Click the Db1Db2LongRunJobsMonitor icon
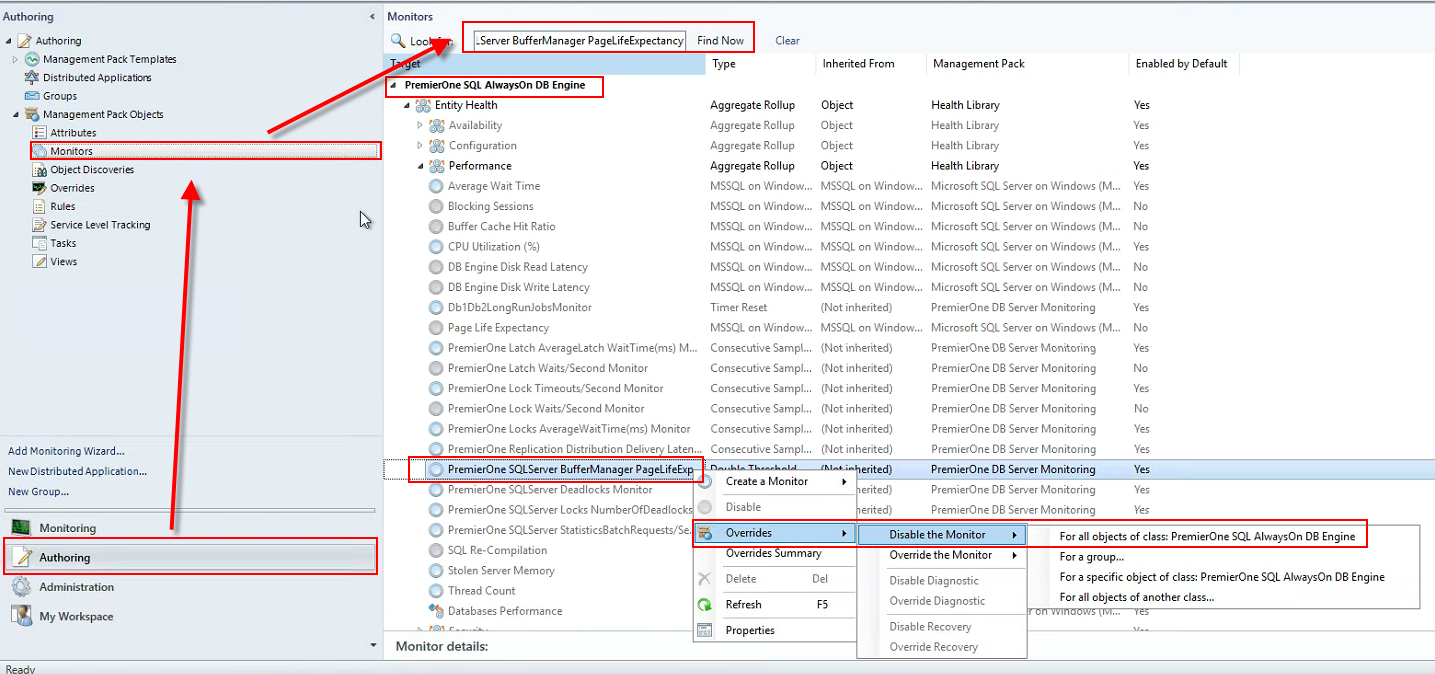Viewport: 1435px width, 674px height. pyautogui.click(x=436, y=307)
